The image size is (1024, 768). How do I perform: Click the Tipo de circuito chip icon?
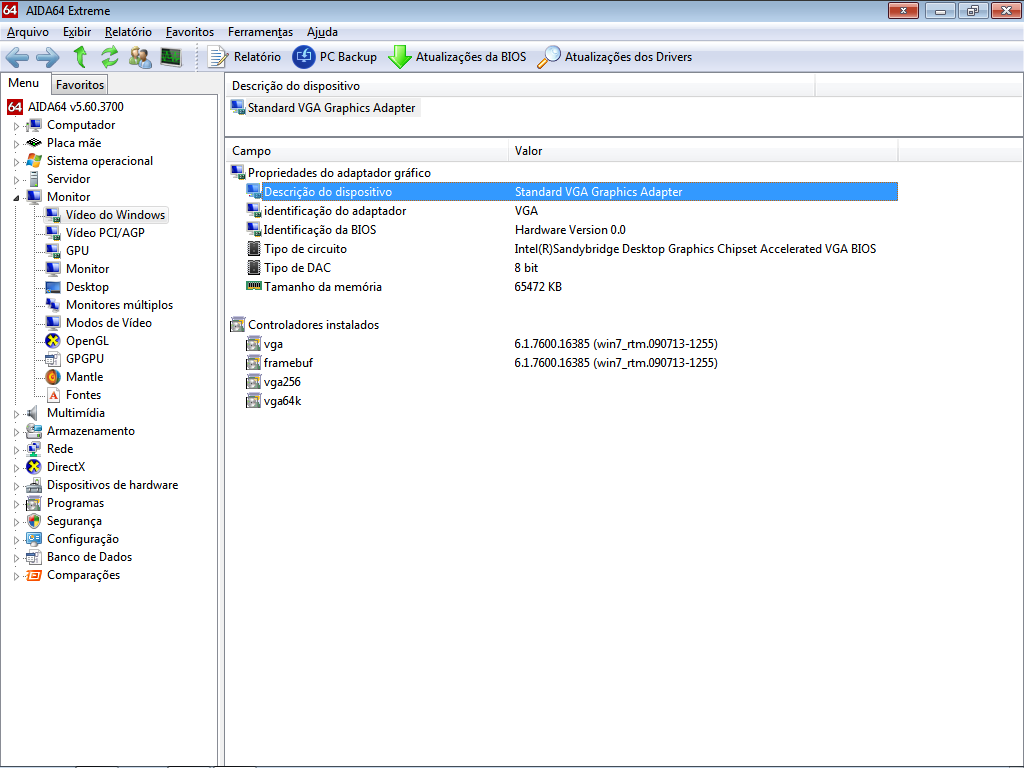coord(253,249)
